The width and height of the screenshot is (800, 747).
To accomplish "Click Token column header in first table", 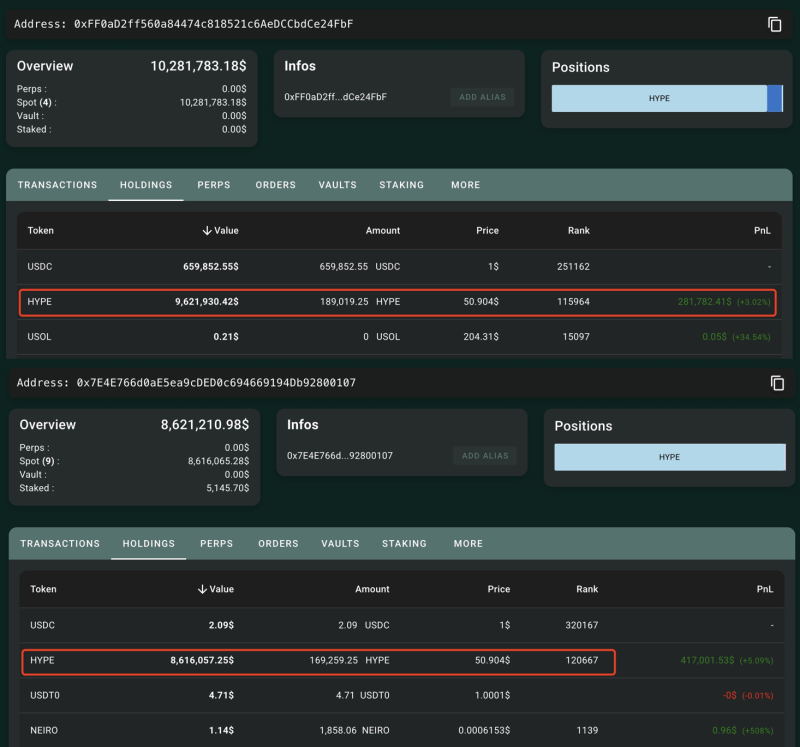I will point(41,231).
